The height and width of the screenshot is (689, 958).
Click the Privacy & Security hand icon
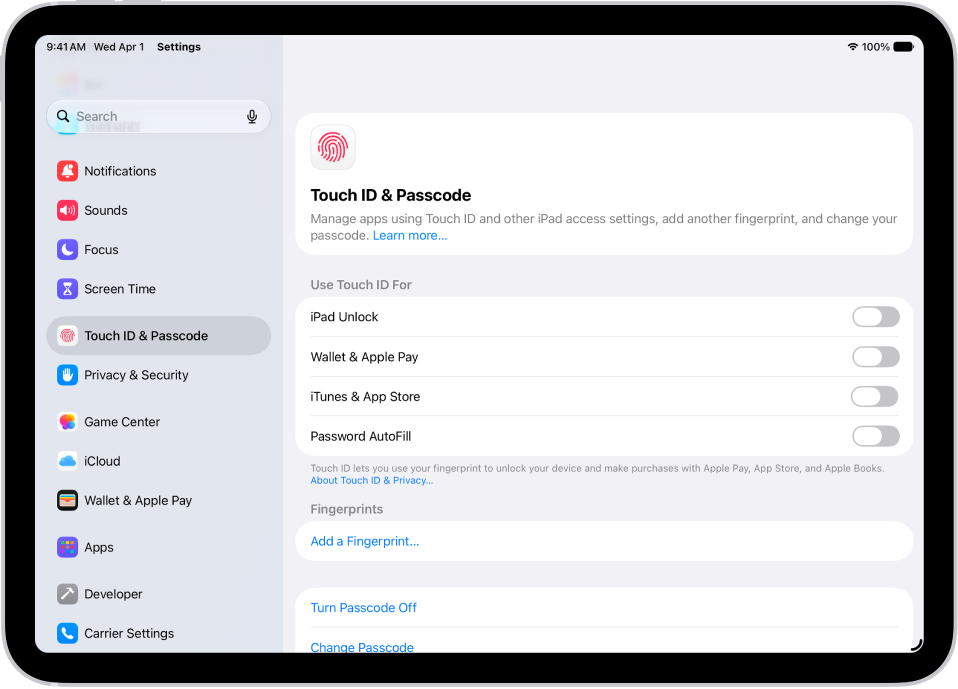(x=67, y=375)
